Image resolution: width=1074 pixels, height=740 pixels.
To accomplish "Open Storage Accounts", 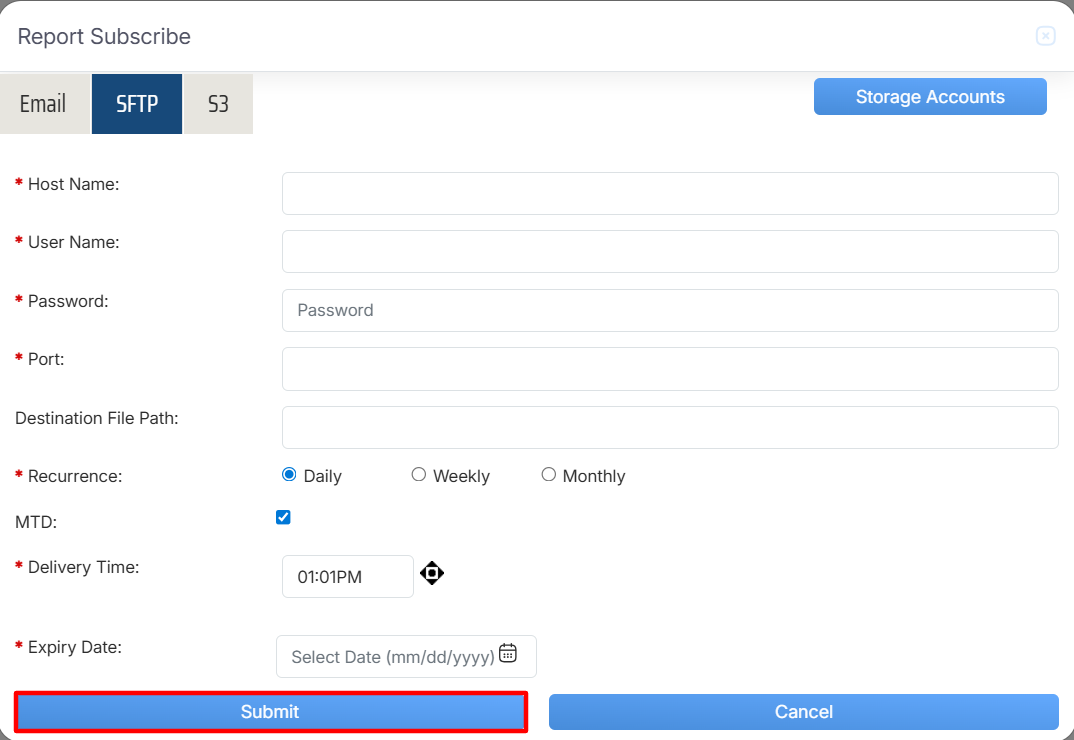I will tap(930, 97).
